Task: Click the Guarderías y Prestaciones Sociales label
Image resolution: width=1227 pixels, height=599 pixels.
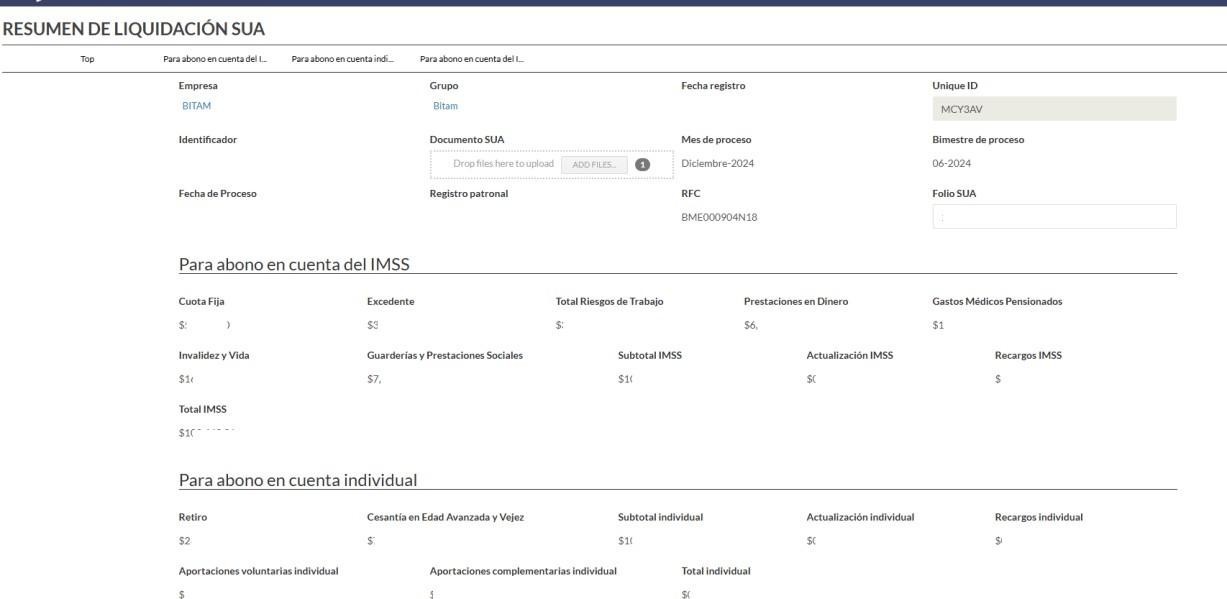Action: 445,356
